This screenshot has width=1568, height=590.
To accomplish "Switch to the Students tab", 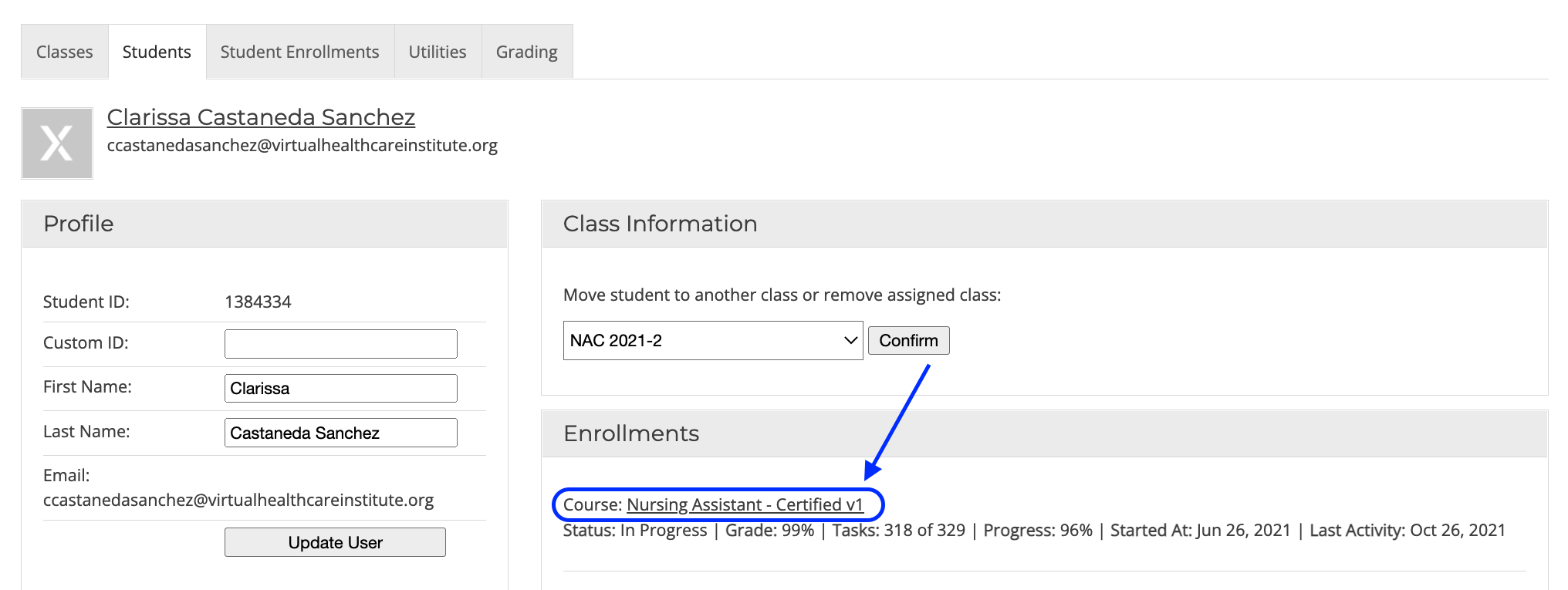I will (x=157, y=52).
